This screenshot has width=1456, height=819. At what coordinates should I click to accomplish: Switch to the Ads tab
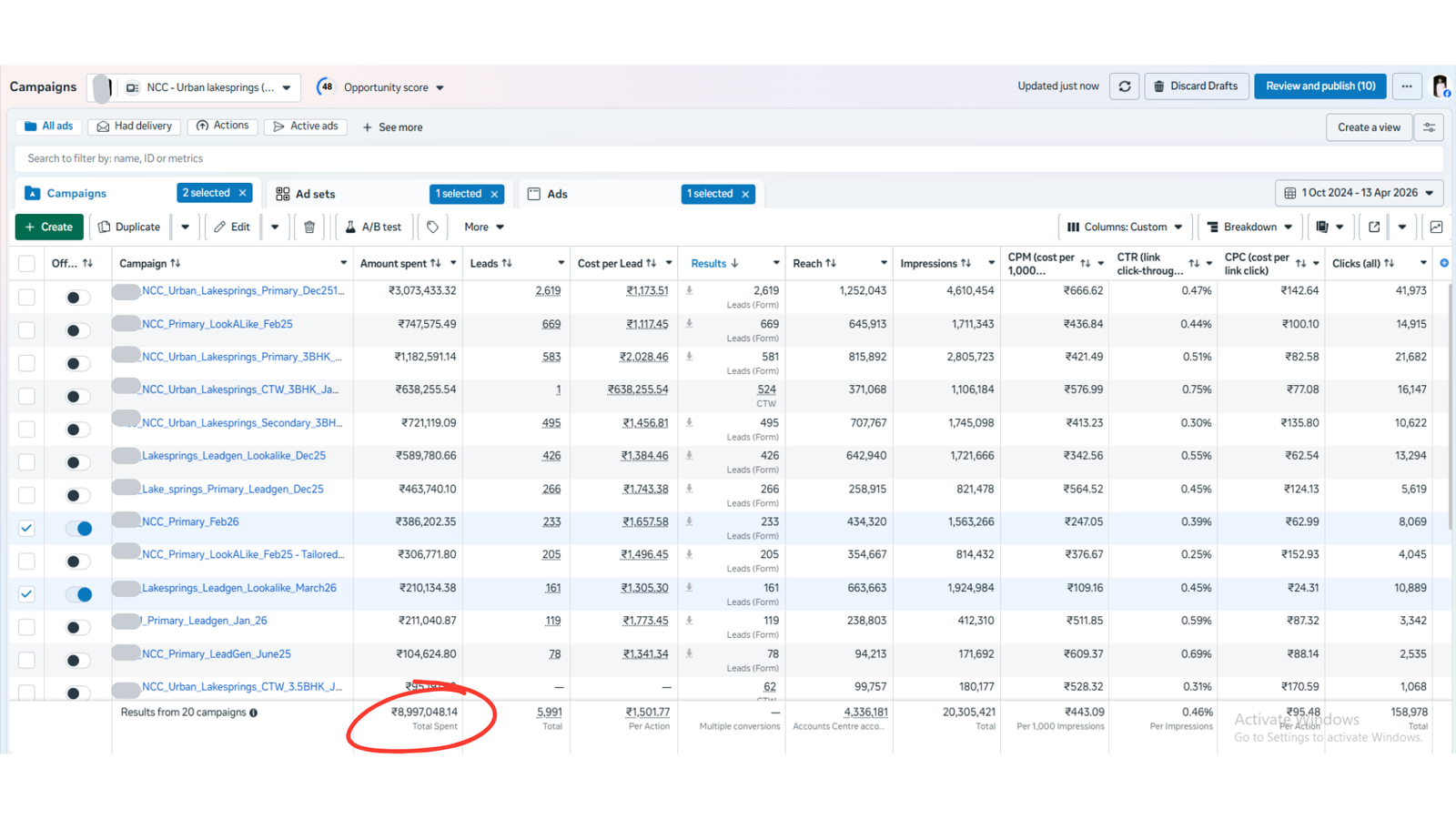[557, 194]
